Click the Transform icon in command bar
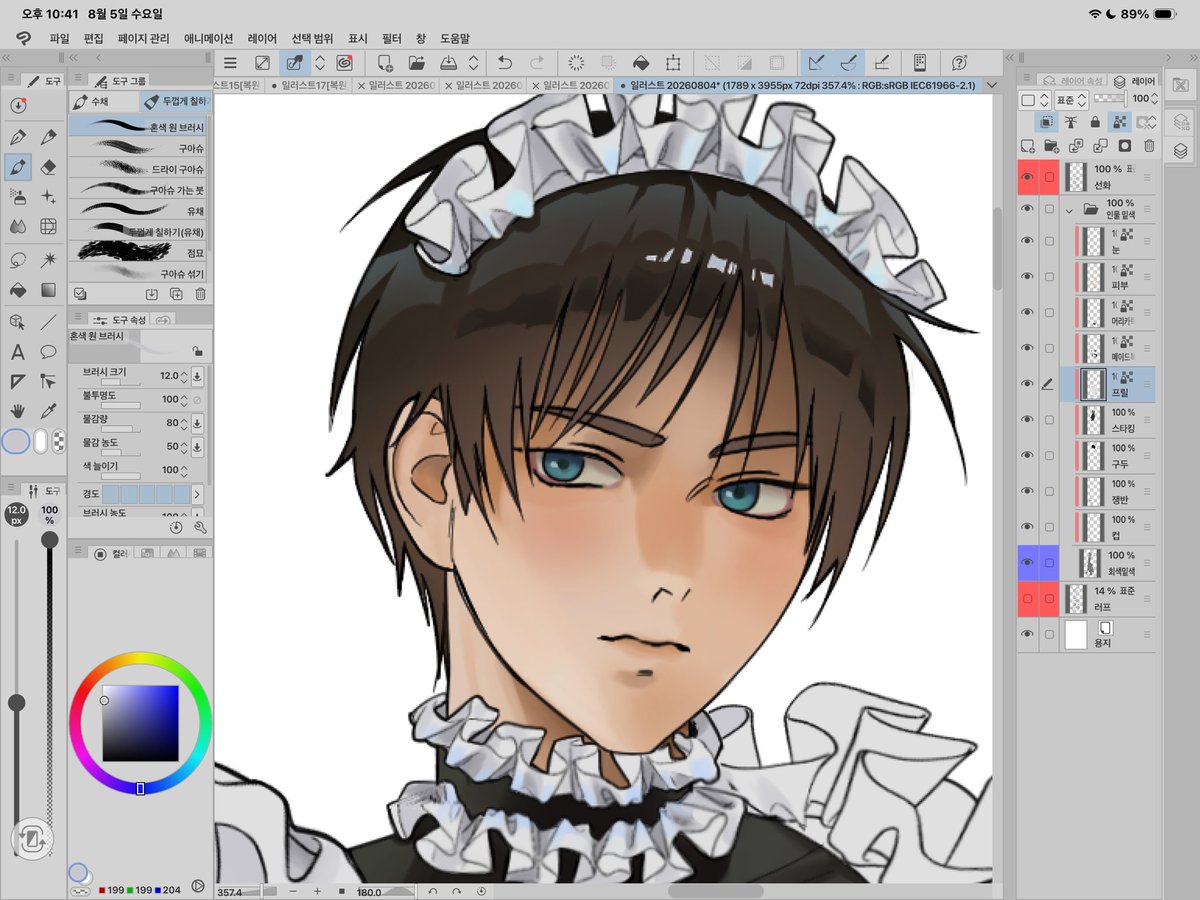1200x900 pixels. (673, 62)
